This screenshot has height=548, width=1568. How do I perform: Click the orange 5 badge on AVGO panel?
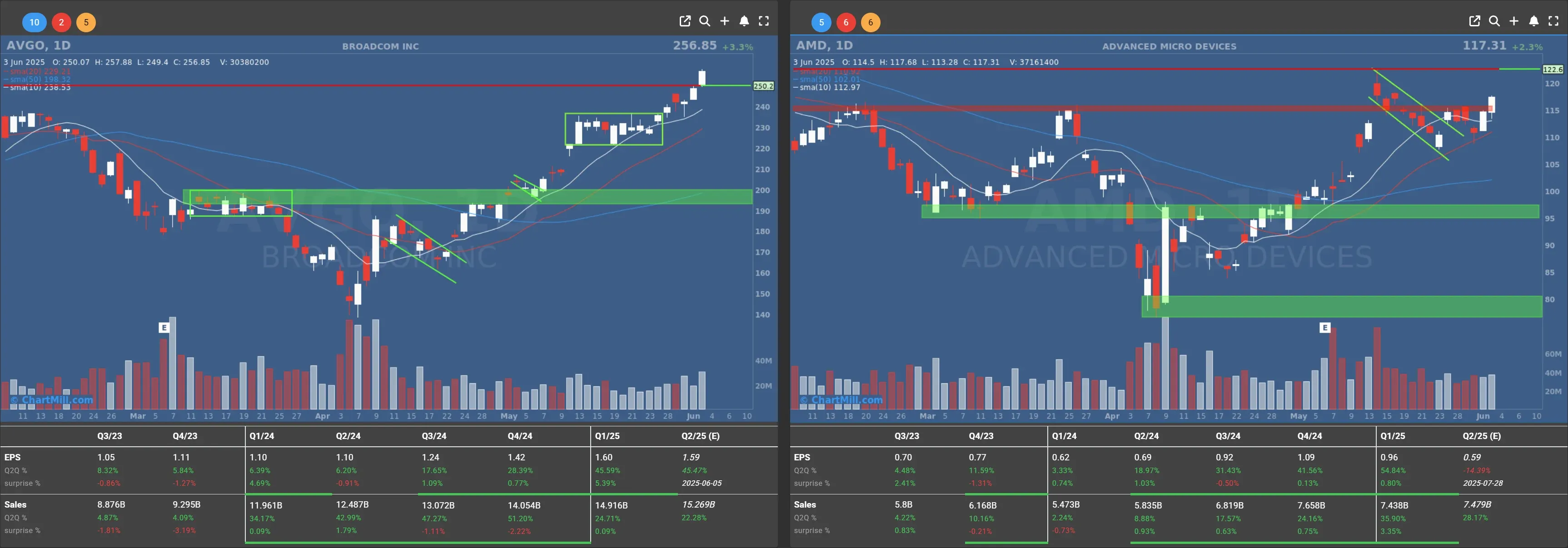(x=86, y=23)
